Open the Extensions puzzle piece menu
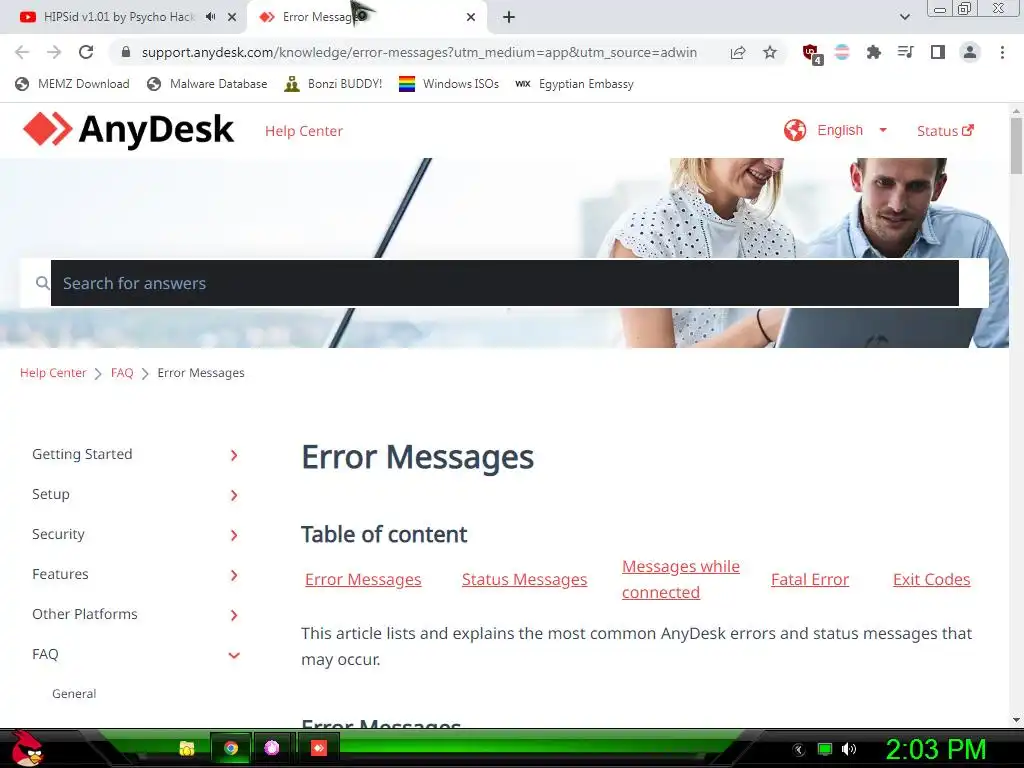This screenshot has height=768, width=1024. click(873, 52)
